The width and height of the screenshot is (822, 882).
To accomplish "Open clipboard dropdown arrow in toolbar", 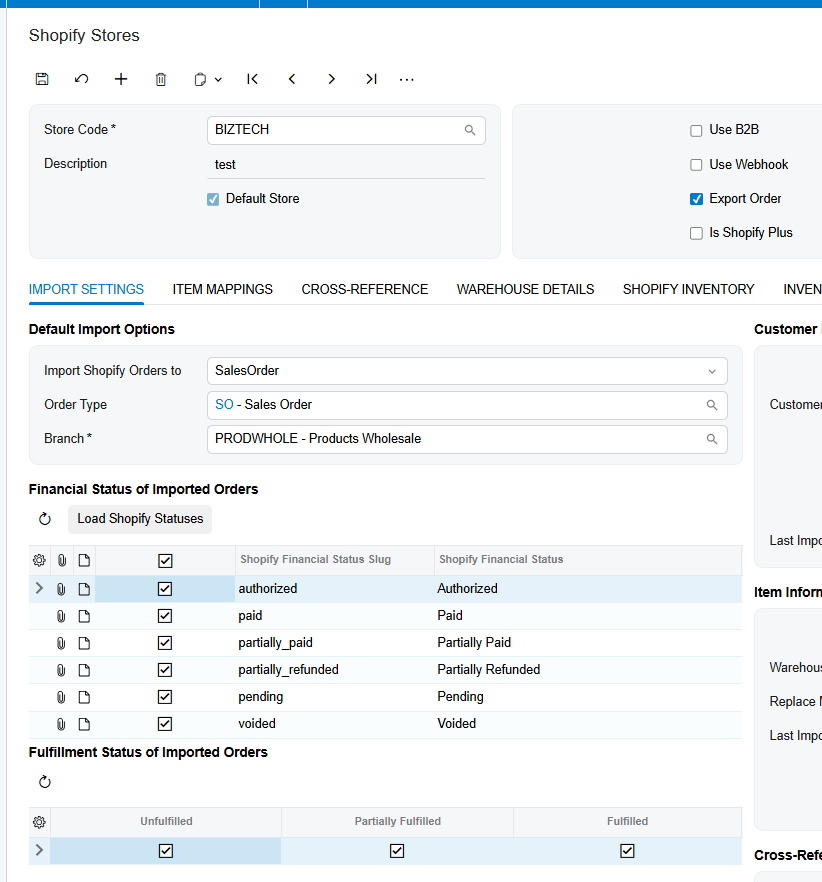I will (x=218, y=80).
